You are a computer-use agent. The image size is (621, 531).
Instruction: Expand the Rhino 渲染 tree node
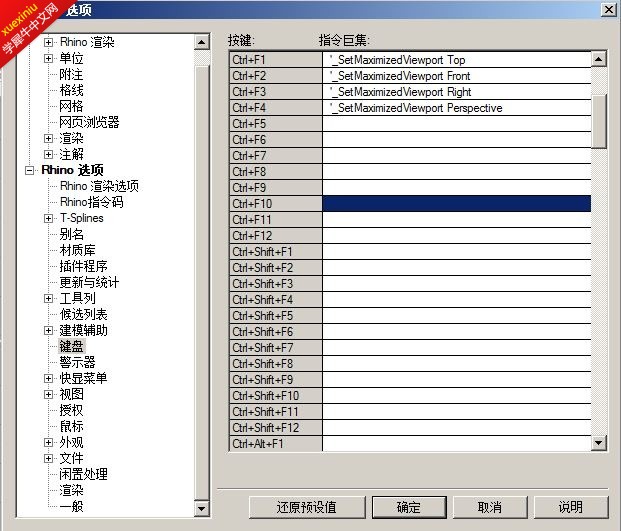[48, 42]
